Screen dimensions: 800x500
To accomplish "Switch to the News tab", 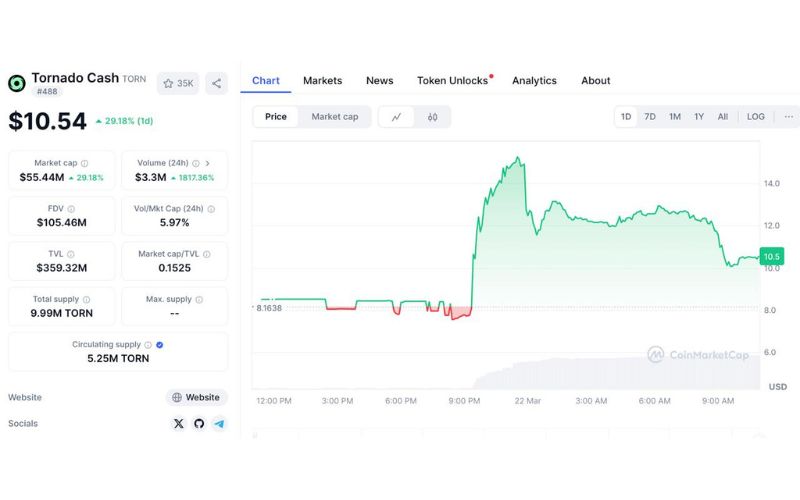I will tap(380, 81).
